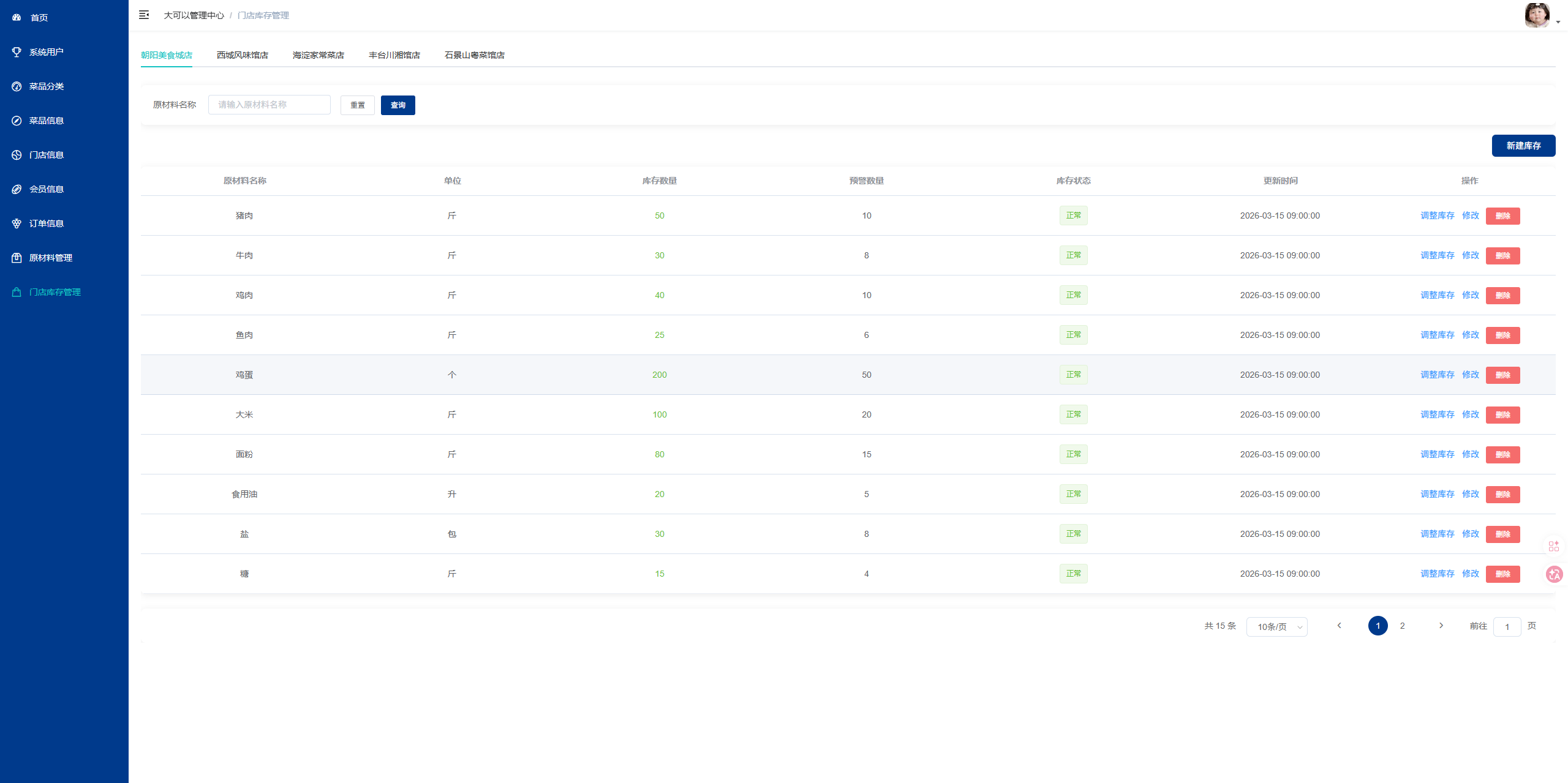
Task: Click 修改 for 食用油 row
Action: 1470,494
